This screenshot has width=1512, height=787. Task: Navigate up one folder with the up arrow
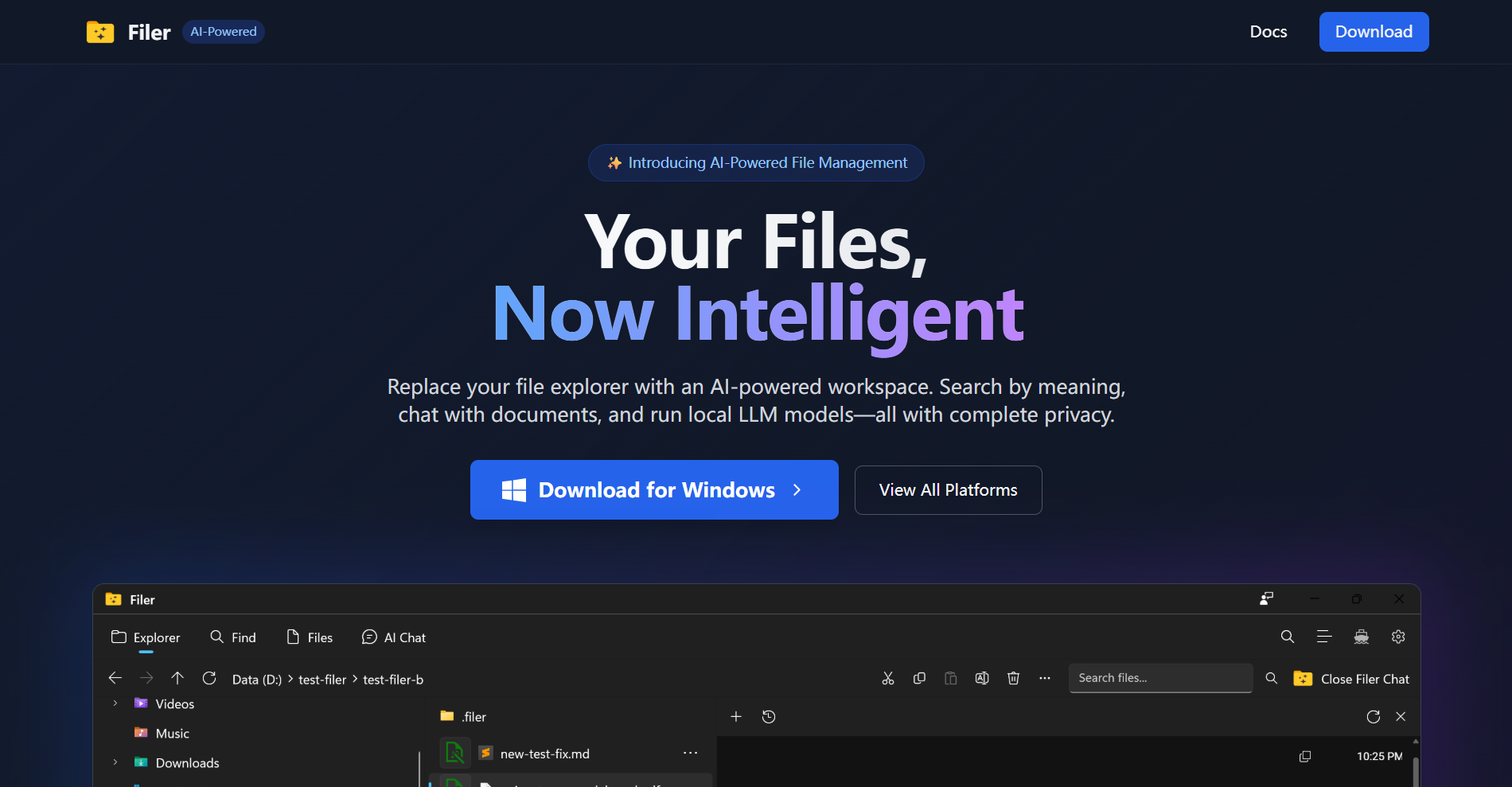coord(177,678)
